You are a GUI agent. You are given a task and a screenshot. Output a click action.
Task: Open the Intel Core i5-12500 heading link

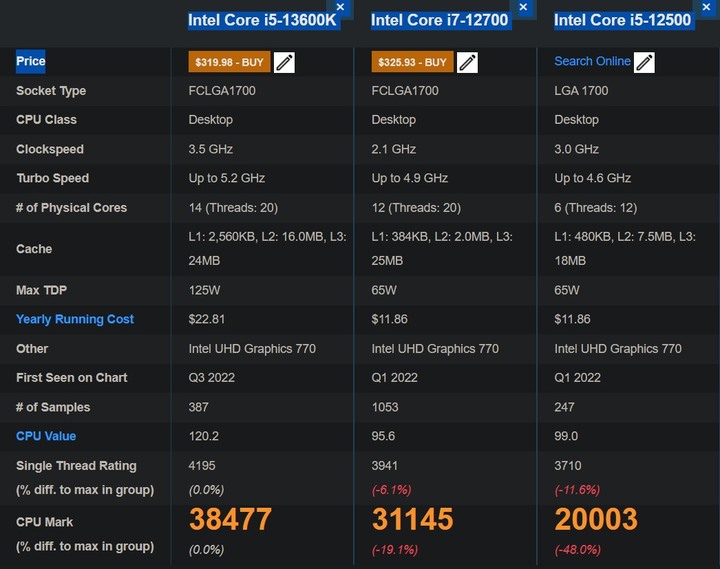622,20
